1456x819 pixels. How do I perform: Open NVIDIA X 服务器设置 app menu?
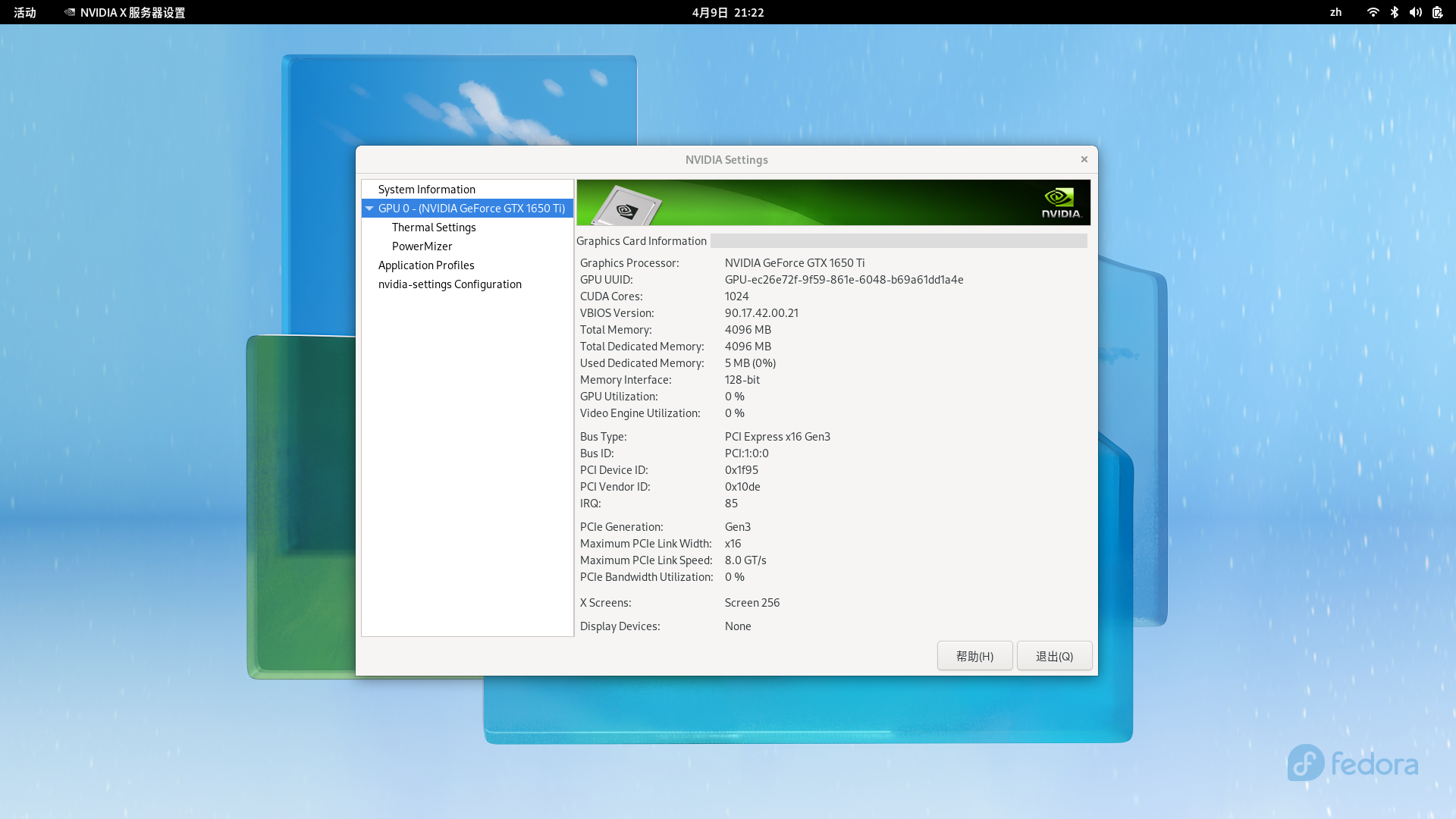point(125,12)
